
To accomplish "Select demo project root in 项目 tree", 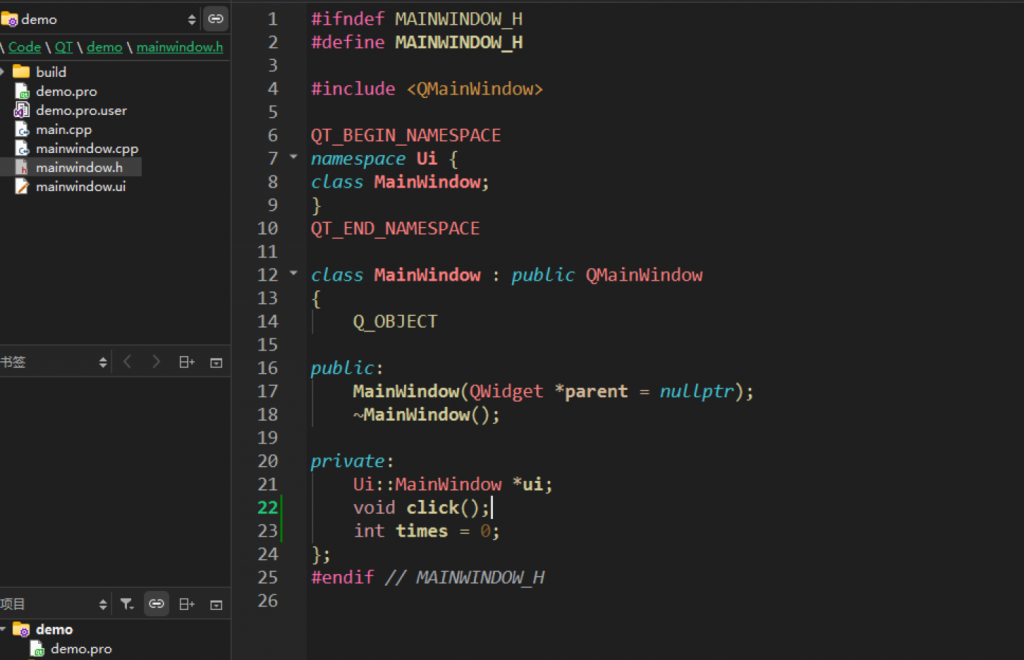I will 54,629.
